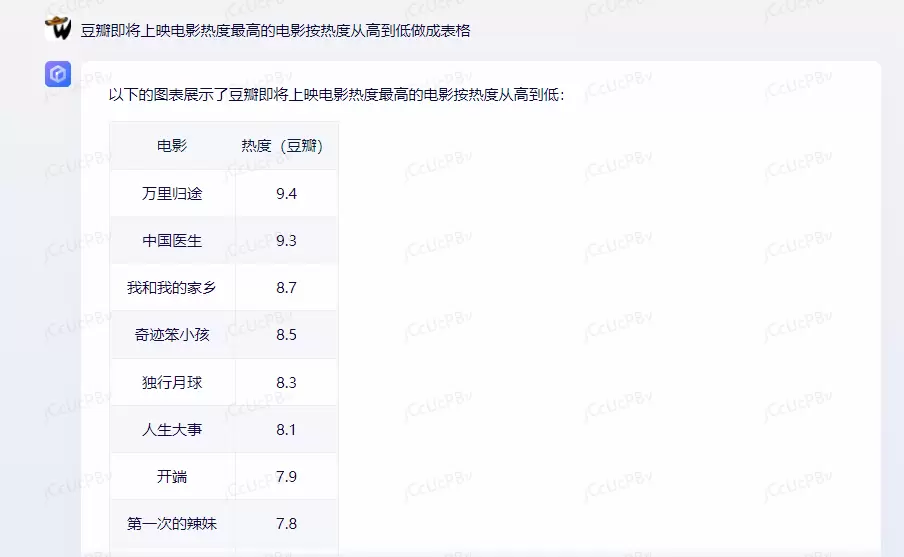
Task: Select the 9.3 score cell
Action: click(x=287, y=240)
